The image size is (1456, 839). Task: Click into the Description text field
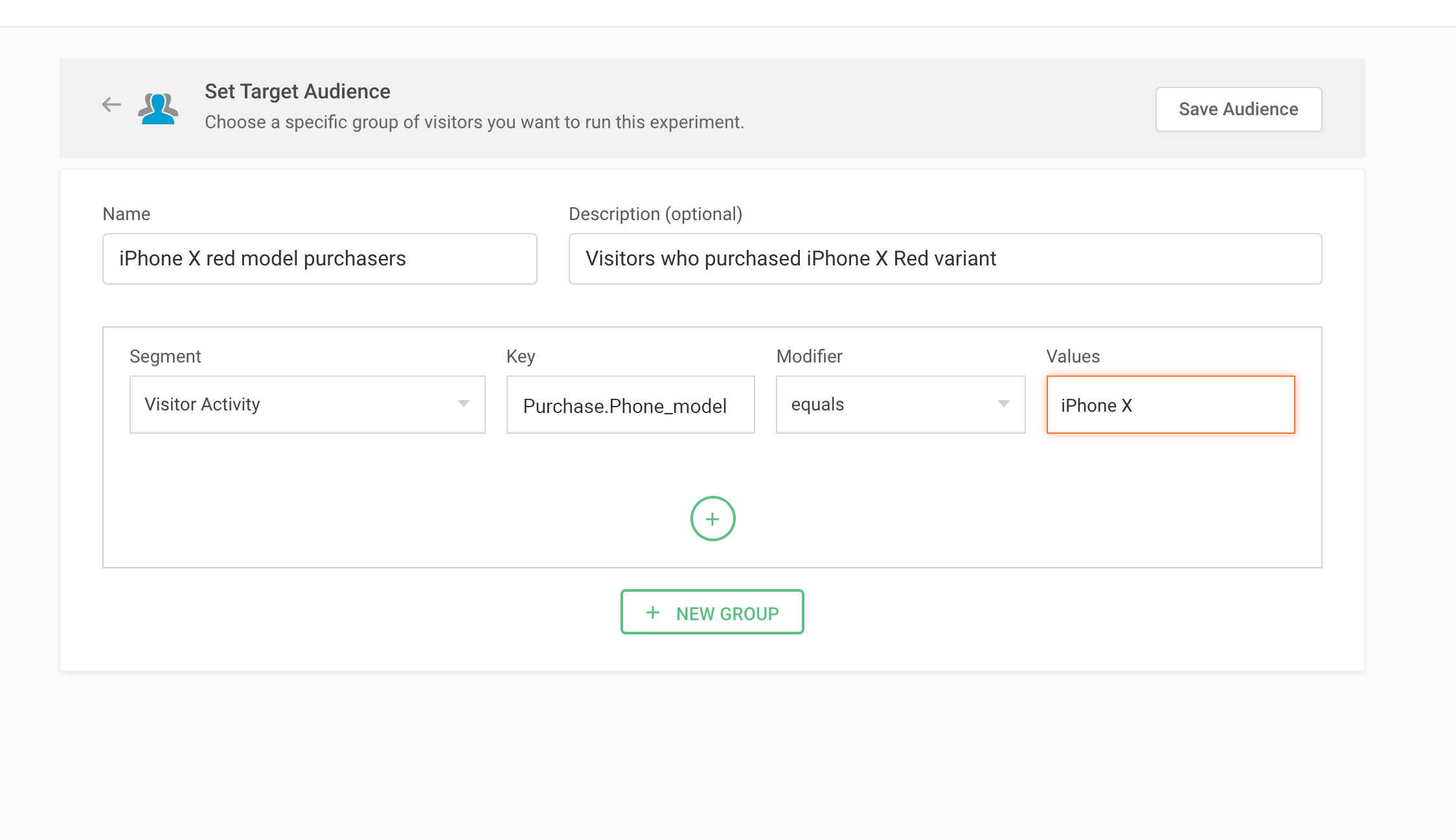[x=944, y=259]
